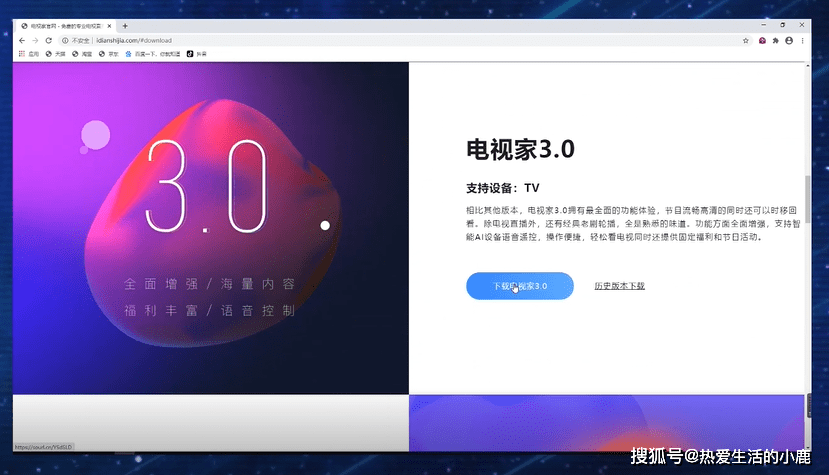This screenshot has height=475, width=829.
Task: Open the 历史版本下载 link
Action: coord(619,286)
